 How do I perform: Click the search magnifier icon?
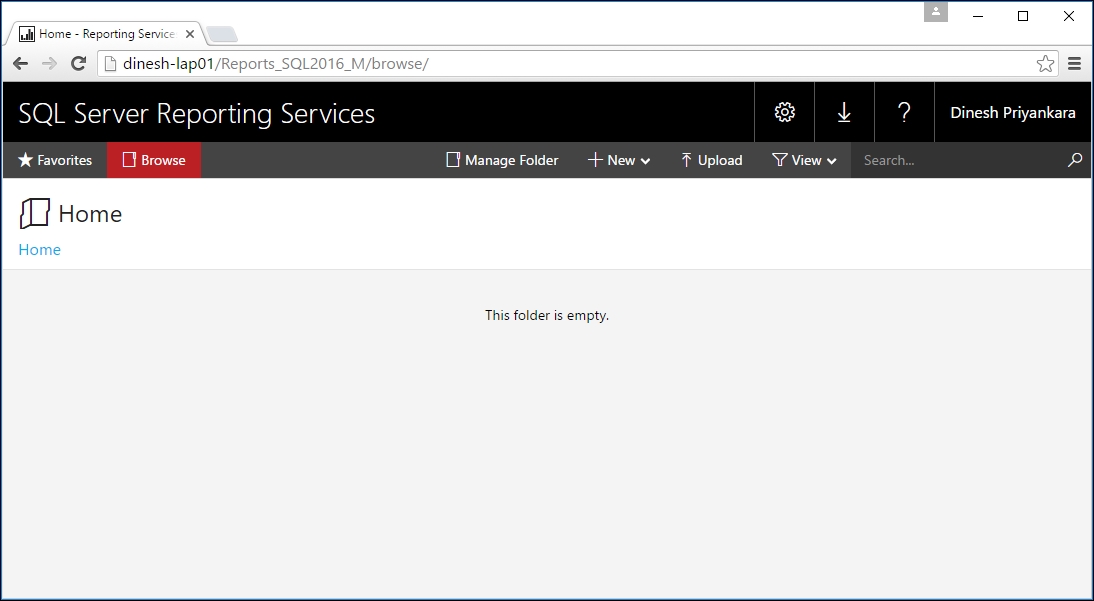[1074, 160]
